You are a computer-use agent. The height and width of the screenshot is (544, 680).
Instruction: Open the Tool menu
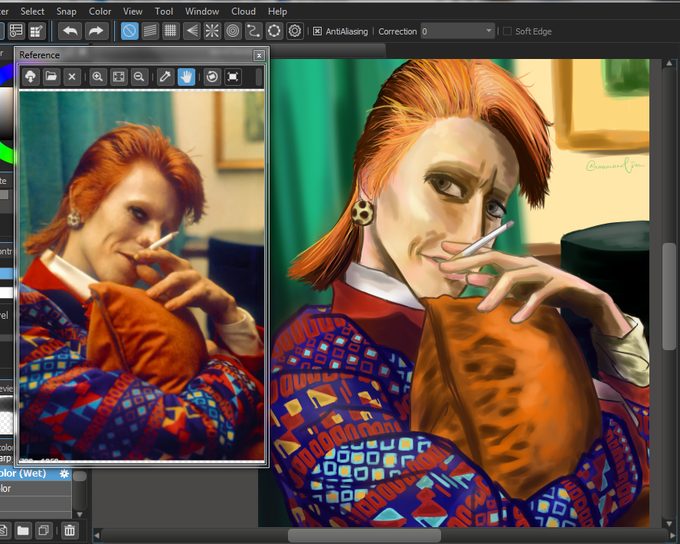point(164,11)
